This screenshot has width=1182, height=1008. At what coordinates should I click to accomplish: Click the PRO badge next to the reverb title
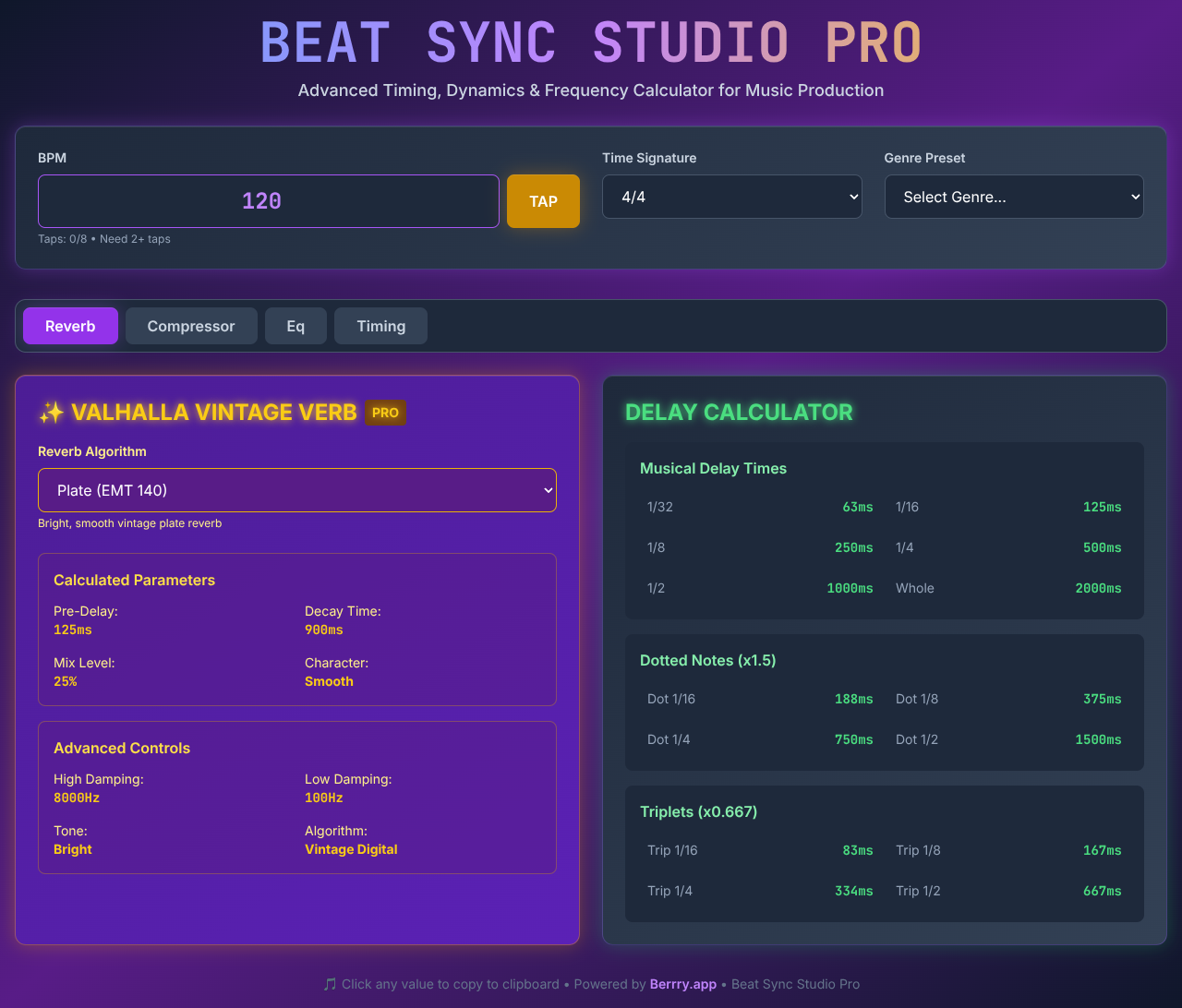[385, 413]
